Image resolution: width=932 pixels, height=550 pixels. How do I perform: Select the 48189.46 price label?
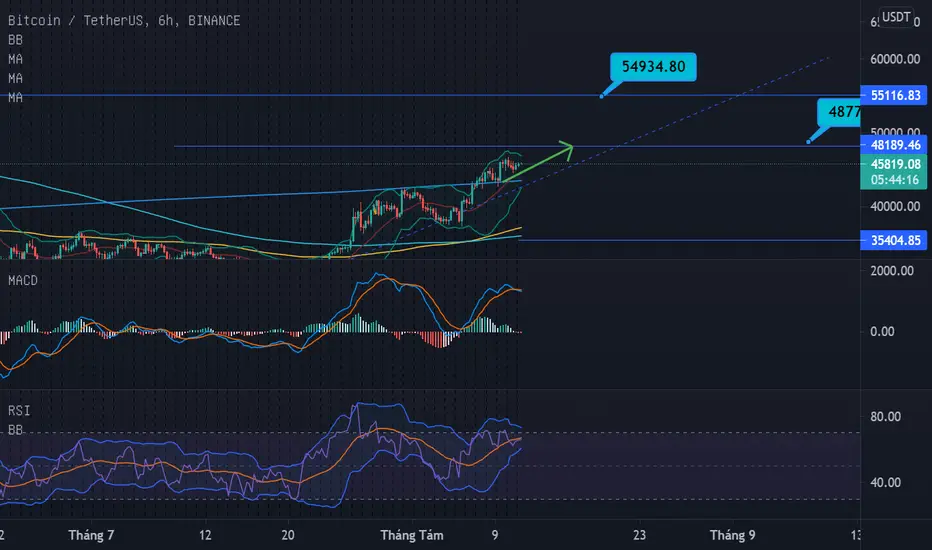(x=893, y=144)
